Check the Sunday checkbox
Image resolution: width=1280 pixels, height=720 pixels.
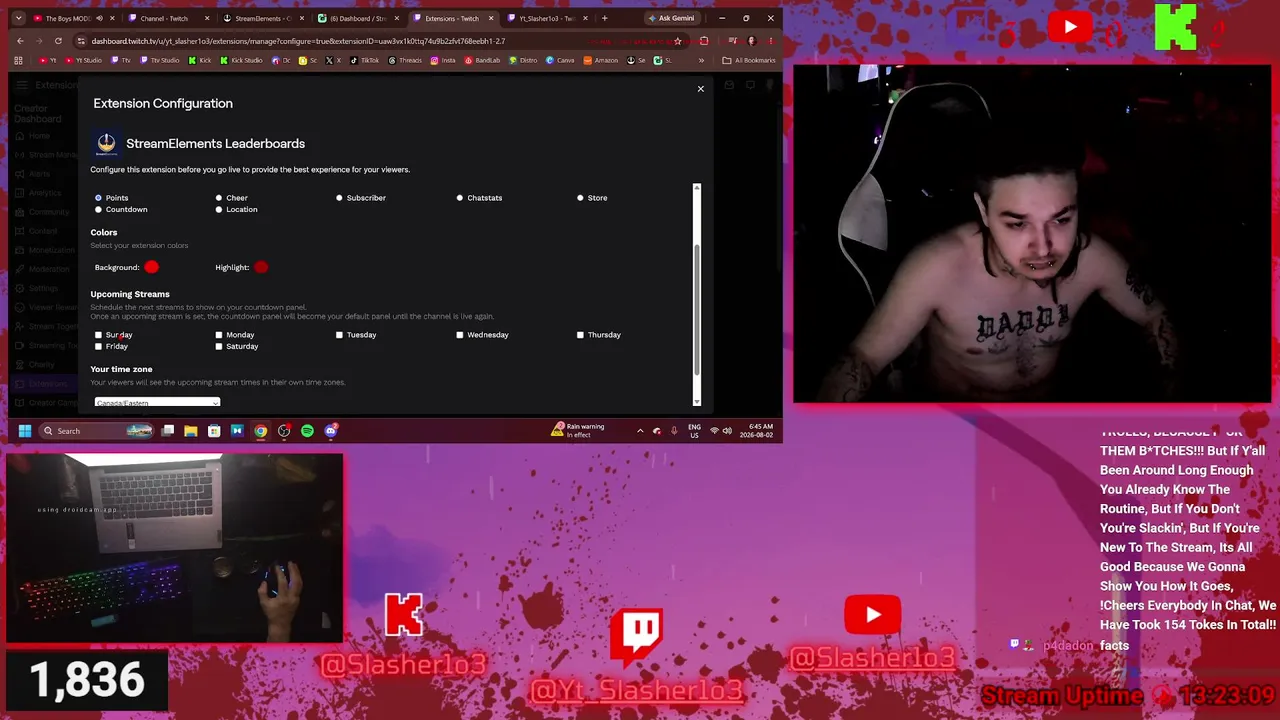point(98,335)
